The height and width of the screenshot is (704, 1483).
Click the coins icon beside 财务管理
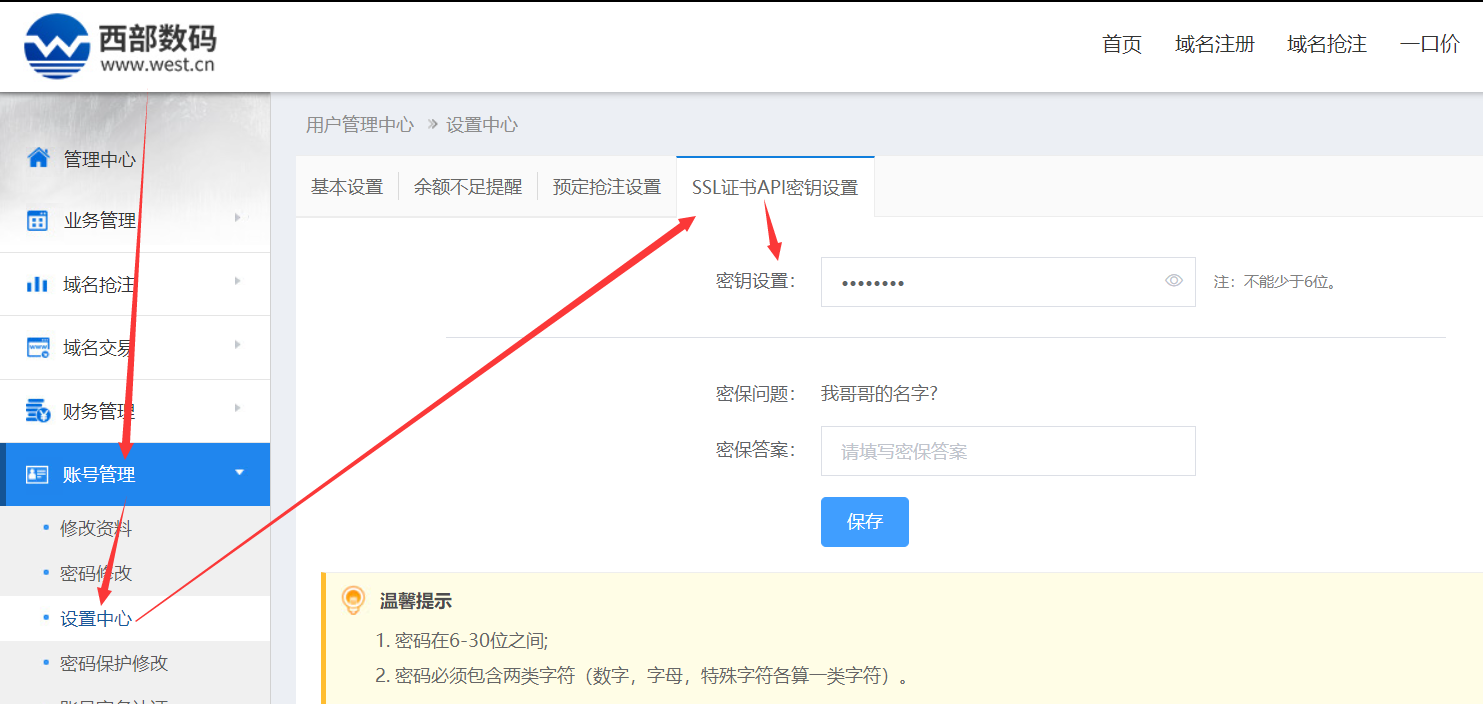pos(38,411)
